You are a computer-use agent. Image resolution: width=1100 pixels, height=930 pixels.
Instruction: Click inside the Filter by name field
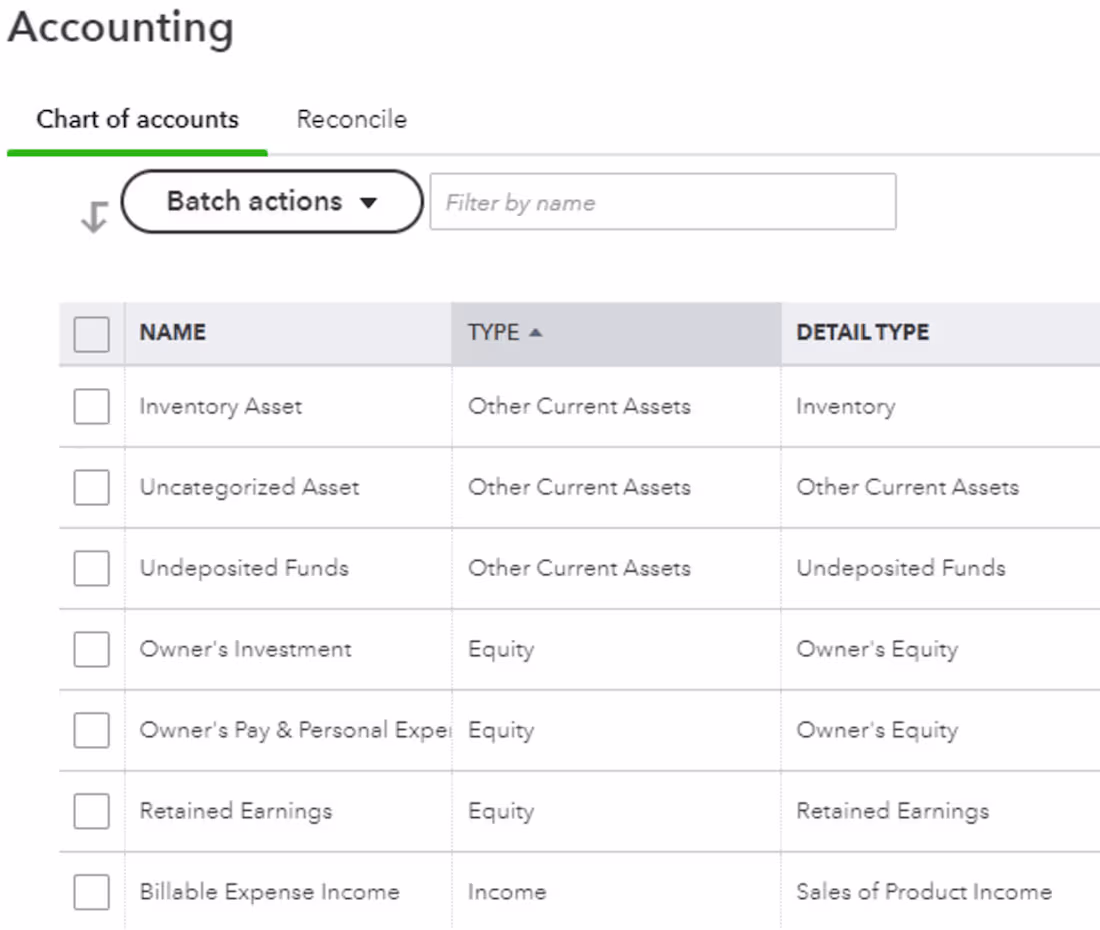663,201
